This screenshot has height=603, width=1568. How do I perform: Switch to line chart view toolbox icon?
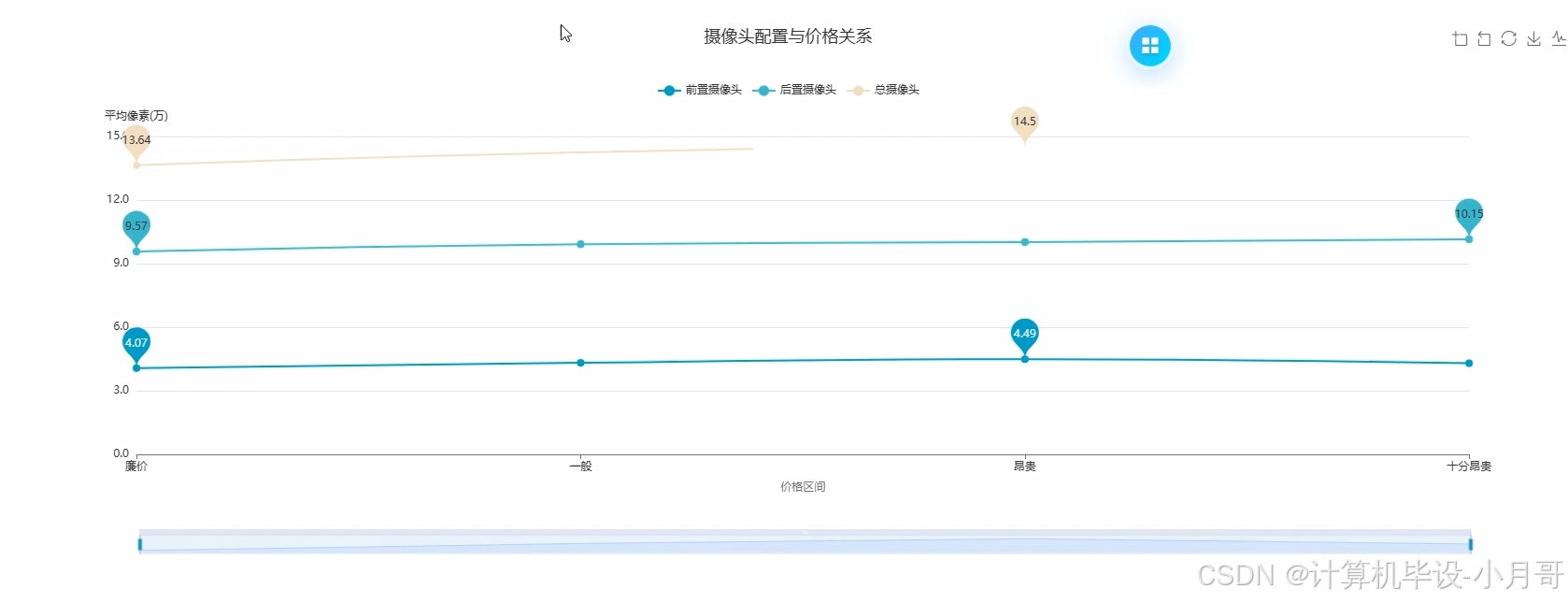[1559, 38]
